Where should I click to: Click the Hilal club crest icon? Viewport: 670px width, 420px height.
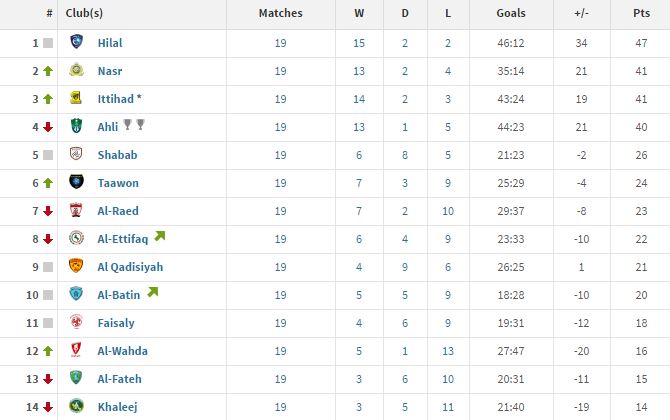tap(76, 41)
